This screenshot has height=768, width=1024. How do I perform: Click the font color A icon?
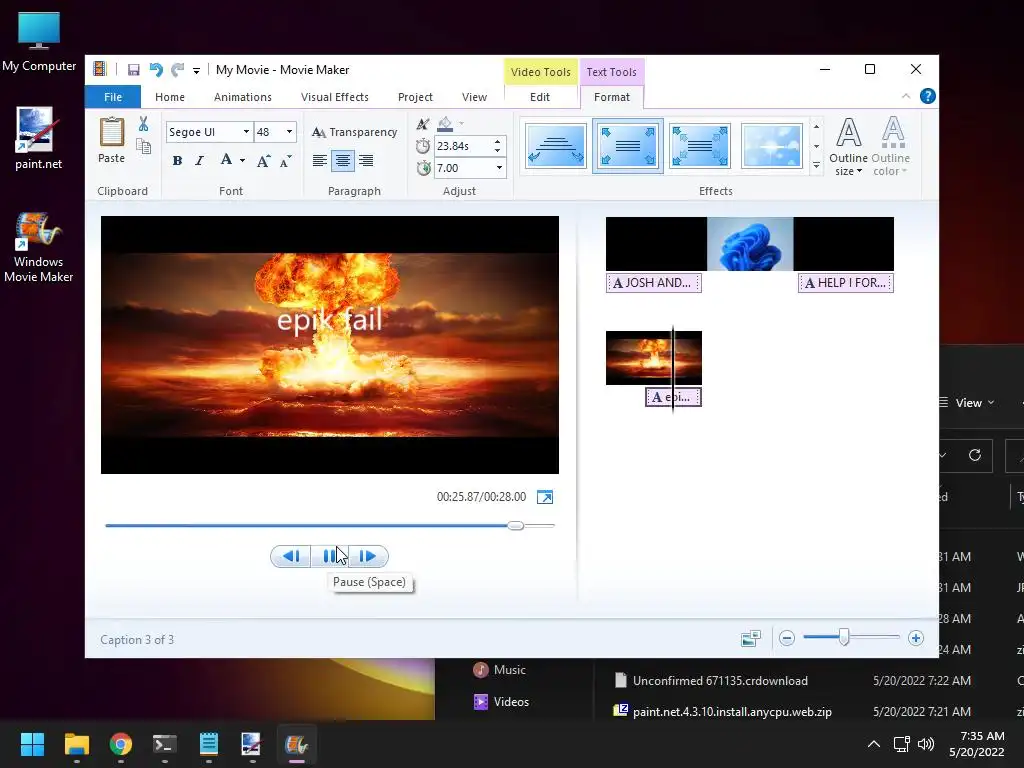click(226, 160)
